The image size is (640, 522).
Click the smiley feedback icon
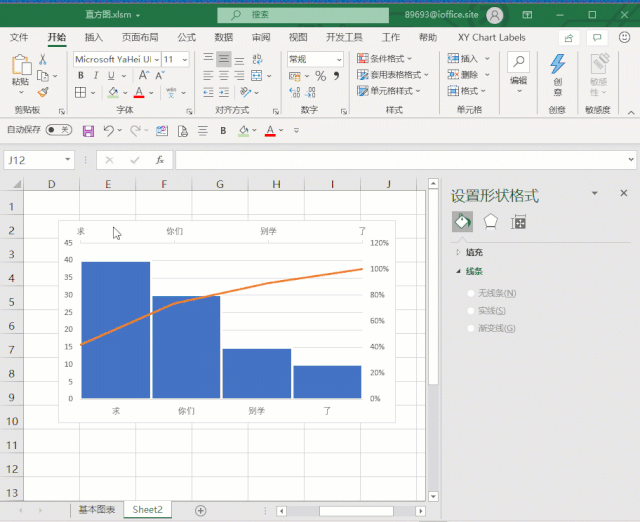pos(624,38)
